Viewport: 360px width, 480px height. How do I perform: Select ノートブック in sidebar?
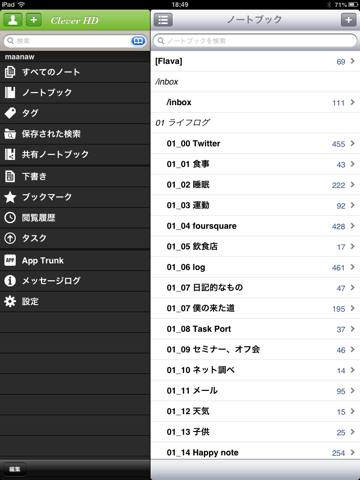75,93
